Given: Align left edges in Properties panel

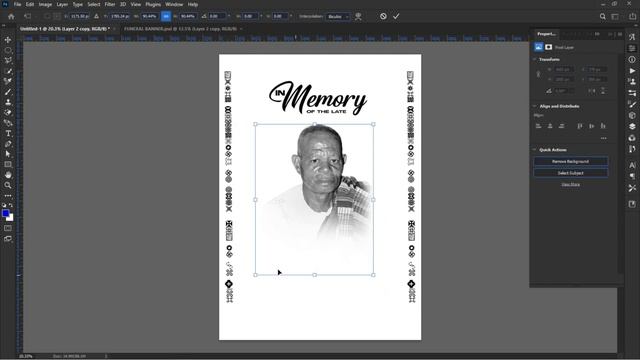Looking at the screenshot, I should click(538, 126).
